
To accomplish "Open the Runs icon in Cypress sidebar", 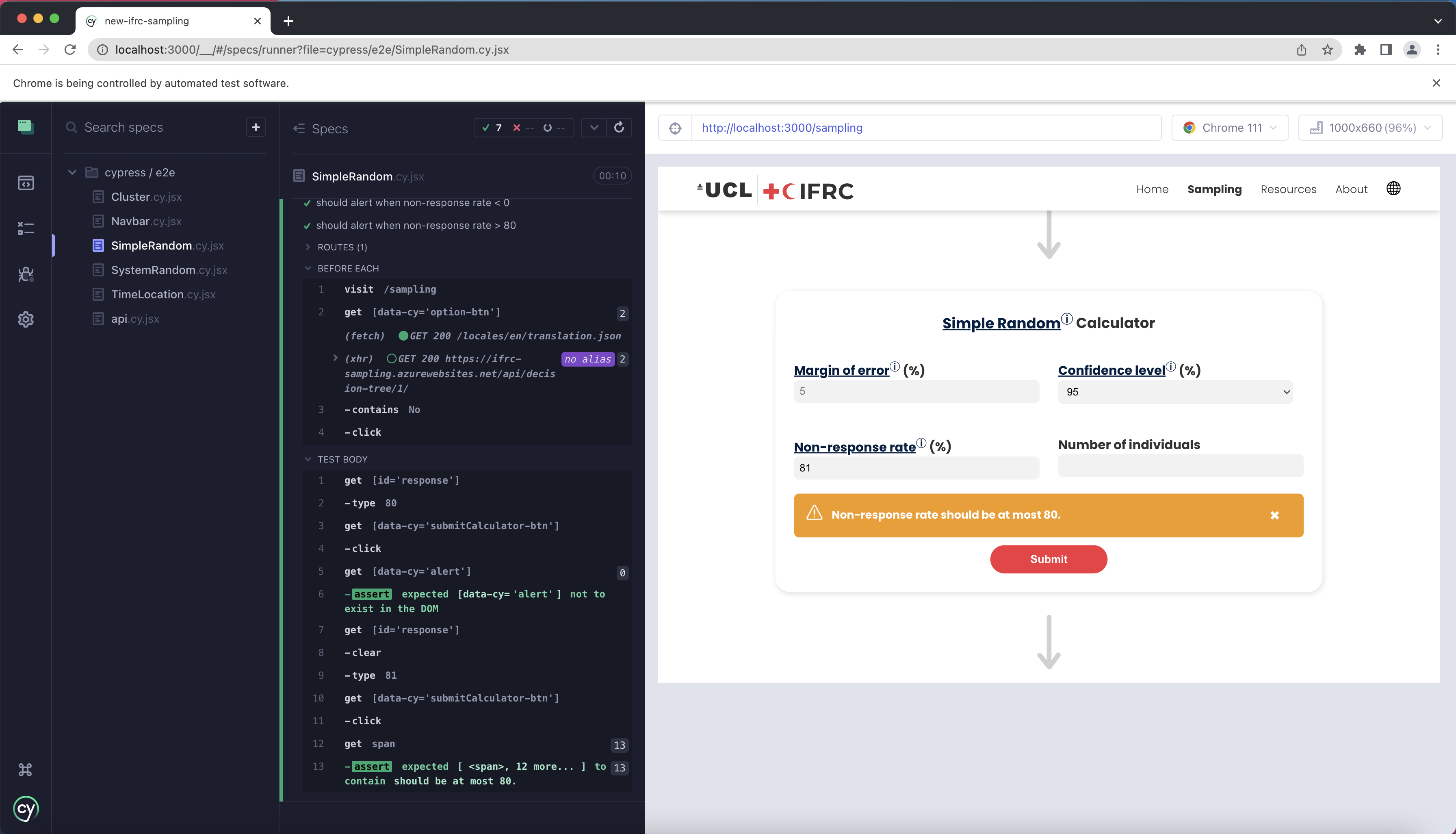I will 26,228.
